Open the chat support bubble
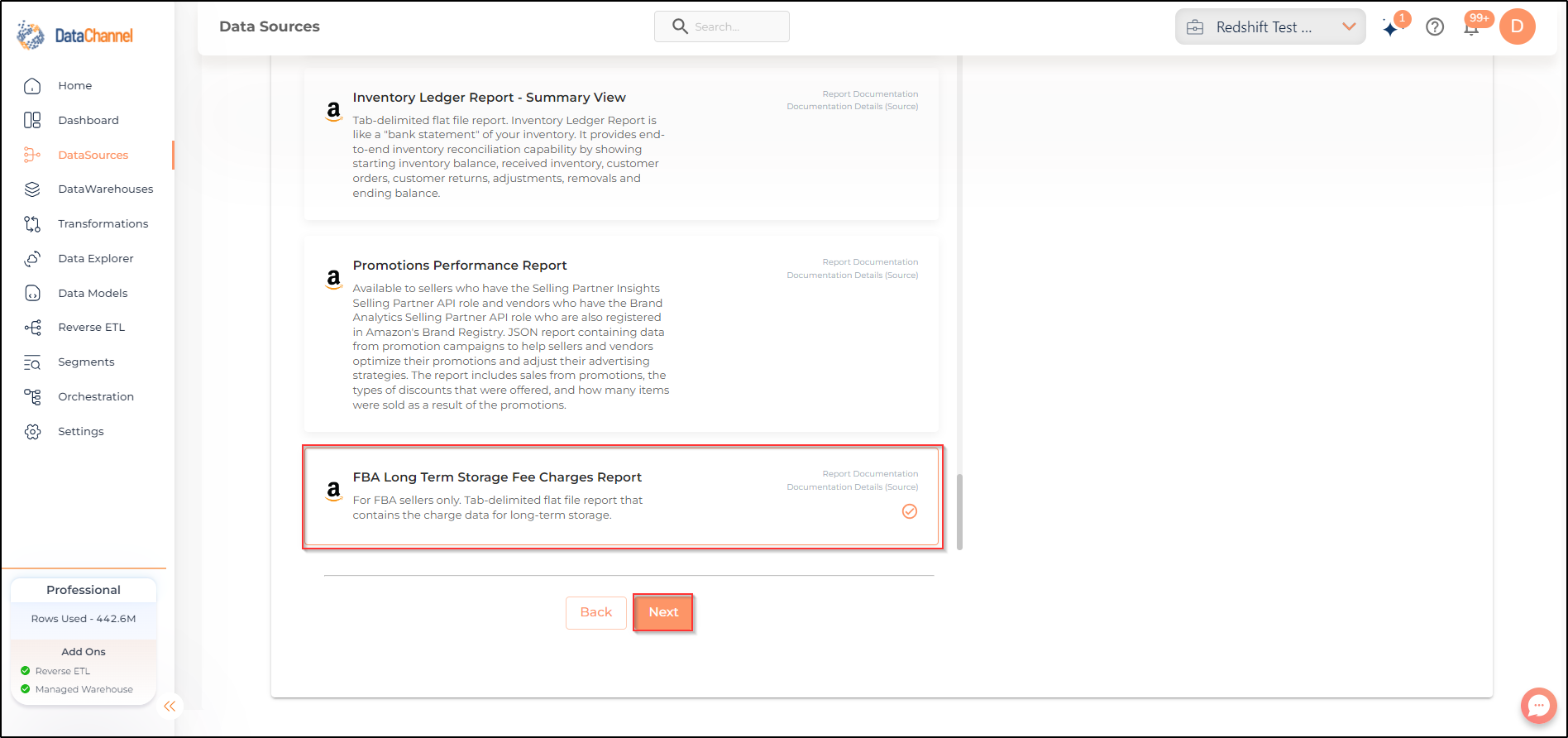This screenshot has height=738, width=1568. click(1539, 706)
